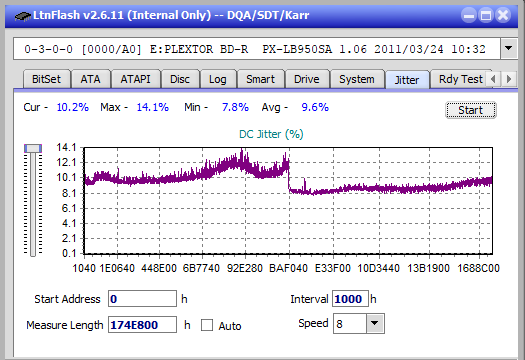Screen dimensions: 525x360
Task: Click the x-axis label 10D3440
Action: tap(379, 268)
